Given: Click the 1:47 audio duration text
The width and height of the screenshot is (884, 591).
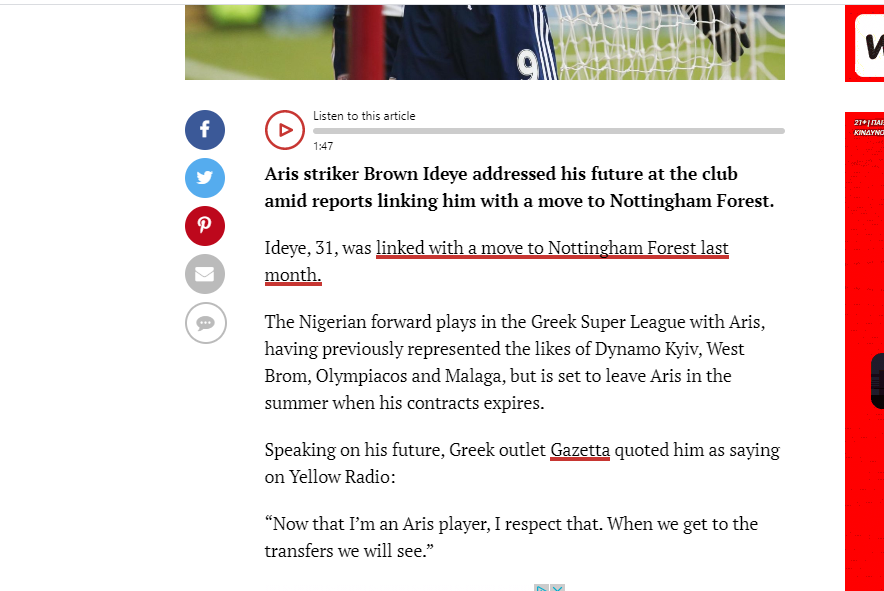Looking at the screenshot, I should [323, 146].
